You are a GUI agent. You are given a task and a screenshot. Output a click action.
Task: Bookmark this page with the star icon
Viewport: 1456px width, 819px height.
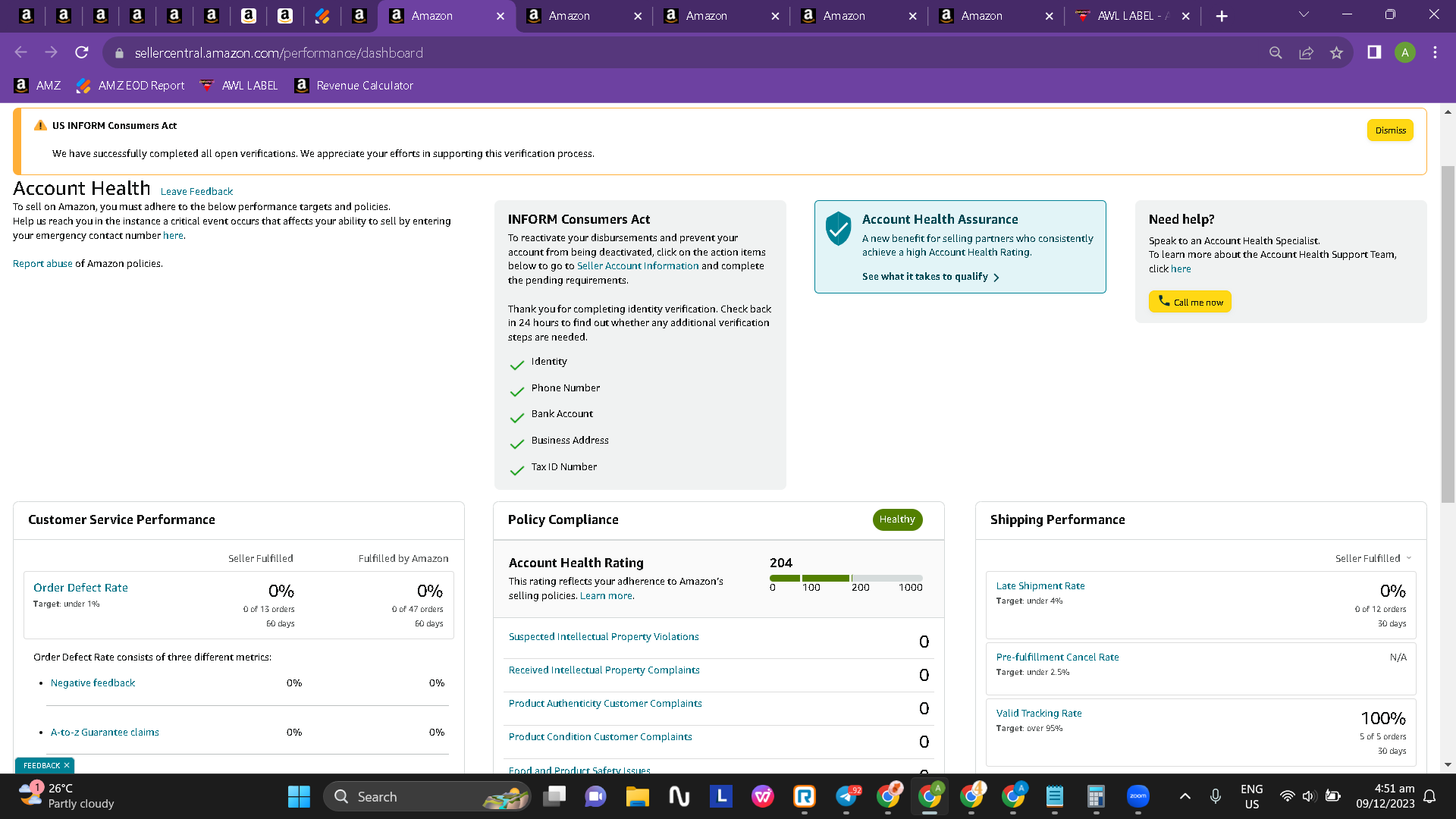(x=1336, y=52)
